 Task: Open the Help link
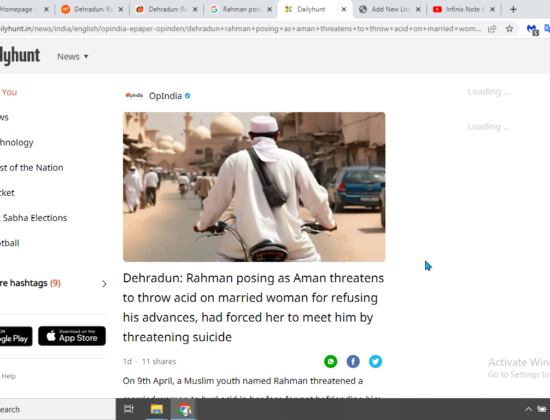(8, 376)
